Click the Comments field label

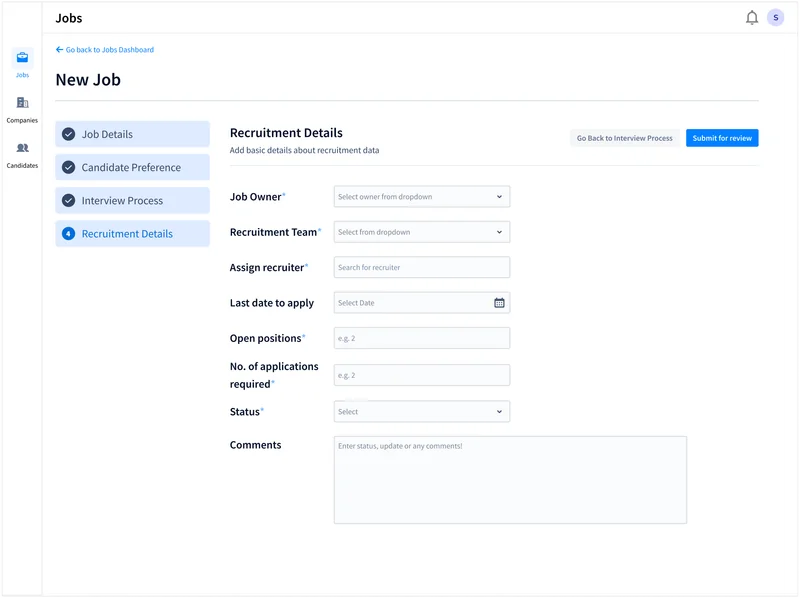256,445
